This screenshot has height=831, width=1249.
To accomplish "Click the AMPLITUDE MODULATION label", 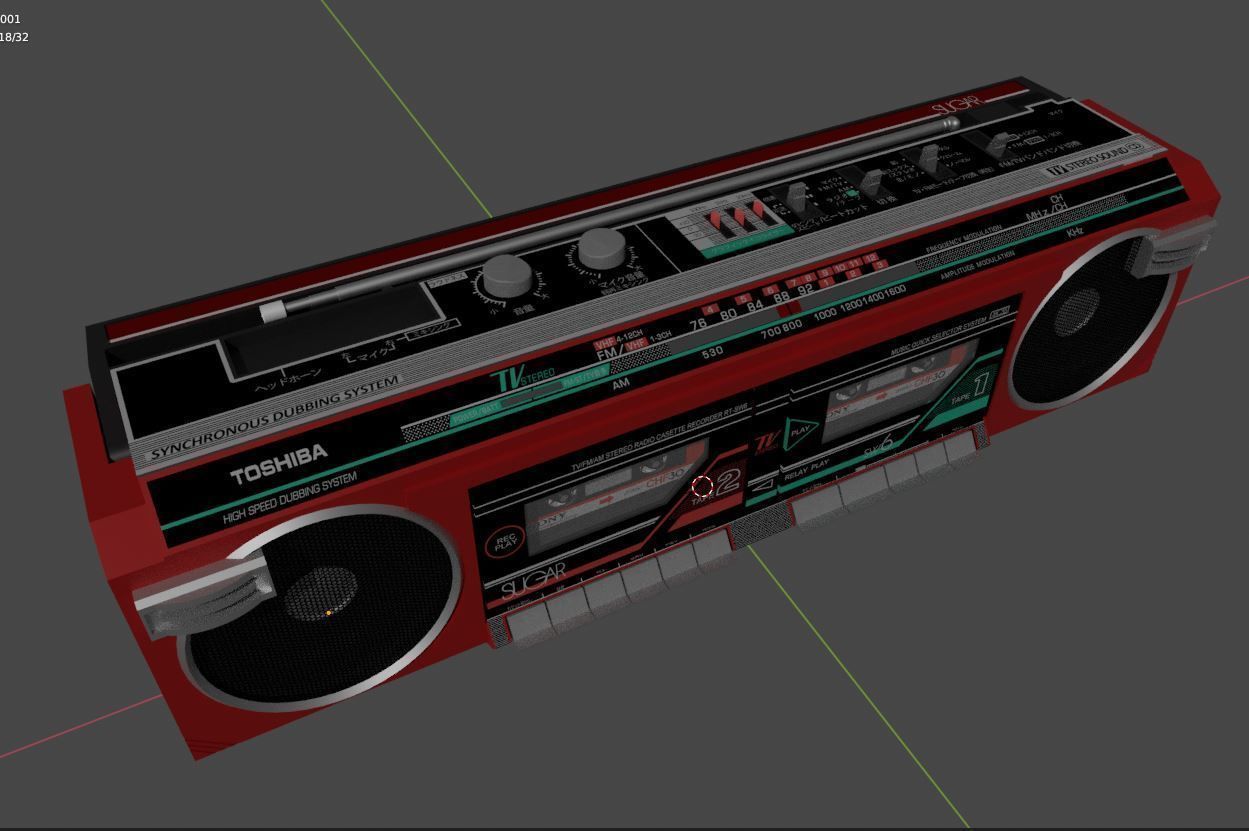I will 977,266.
